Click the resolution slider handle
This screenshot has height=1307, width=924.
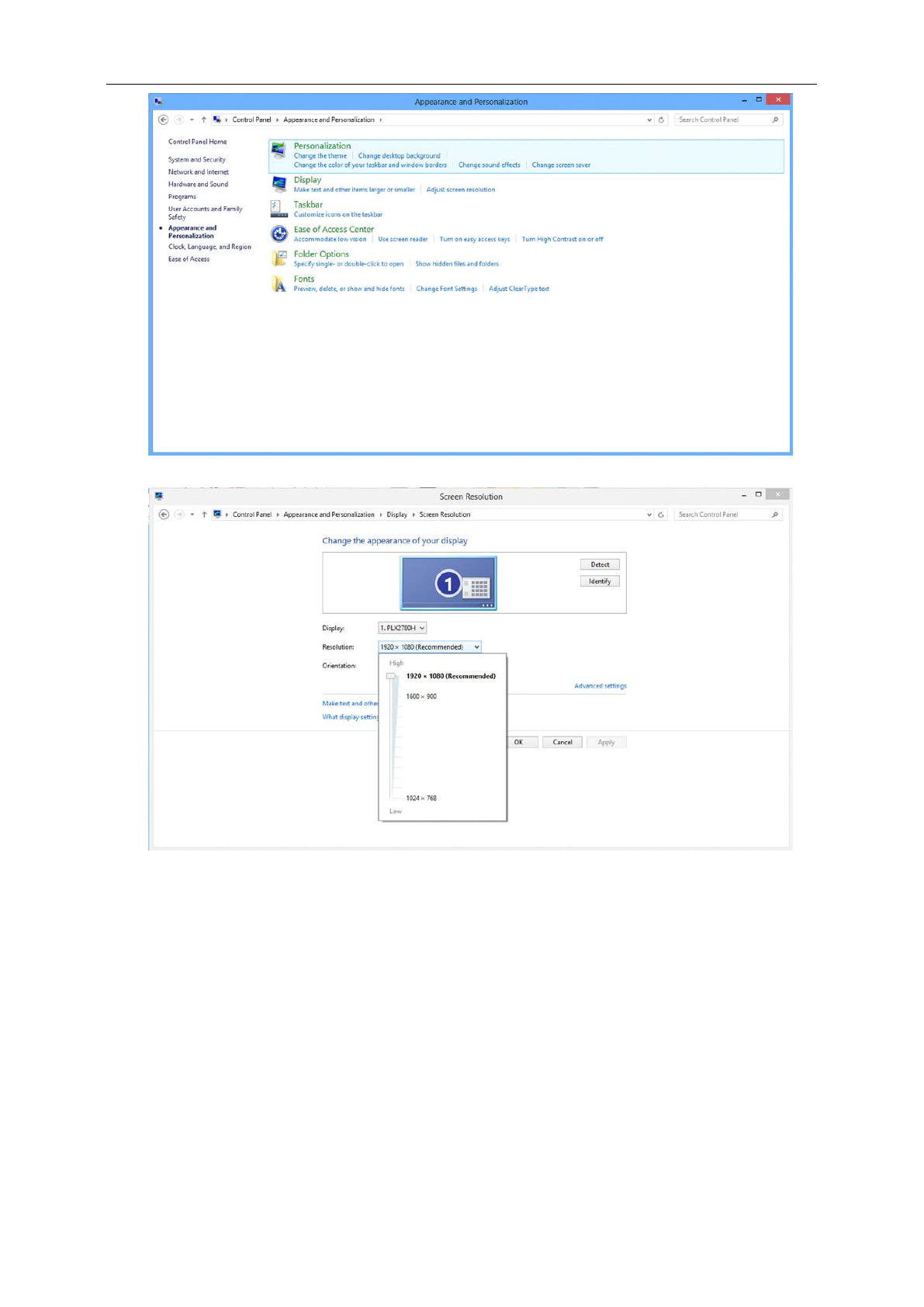tap(392, 676)
